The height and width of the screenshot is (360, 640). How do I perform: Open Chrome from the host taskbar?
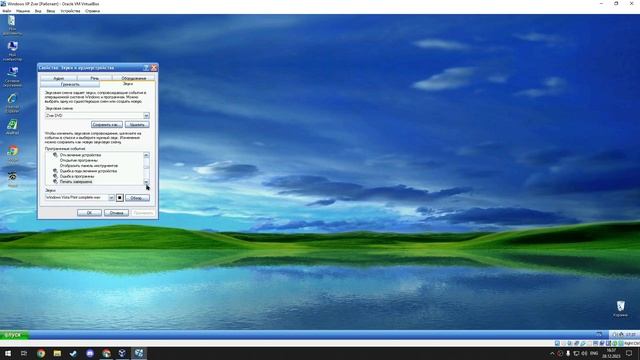pos(41,353)
